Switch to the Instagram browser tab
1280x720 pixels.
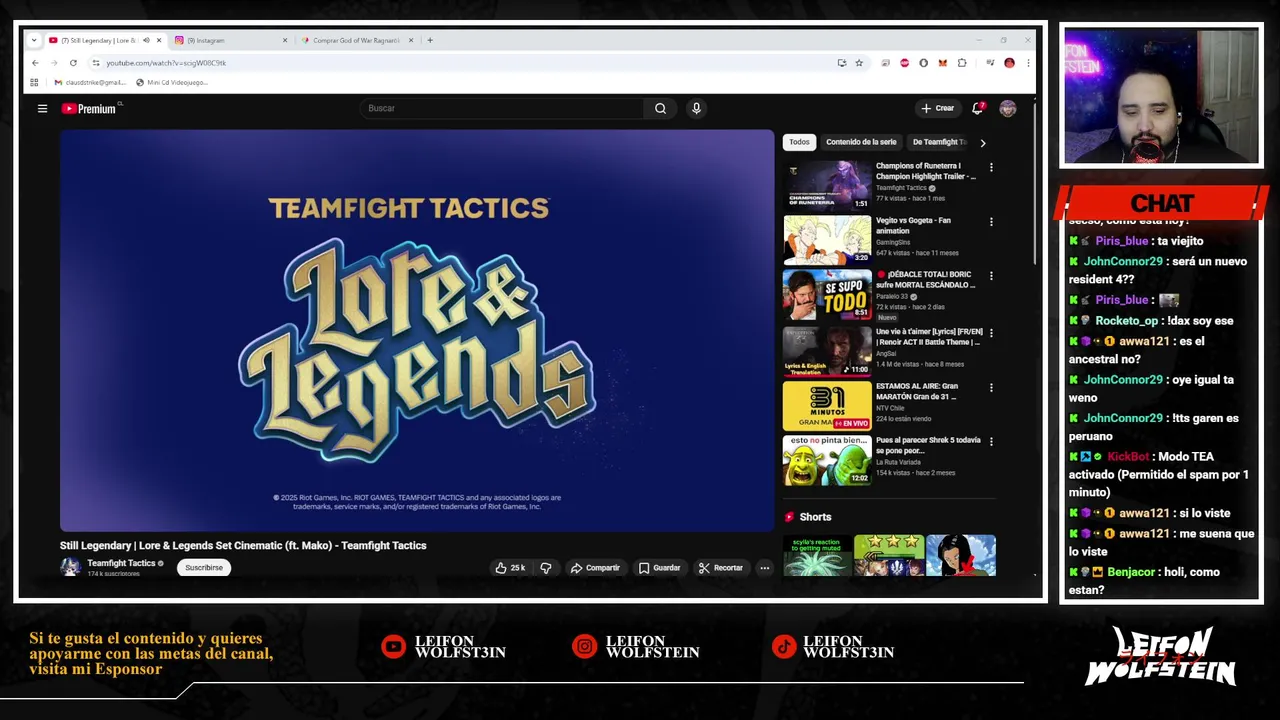(228, 40)
